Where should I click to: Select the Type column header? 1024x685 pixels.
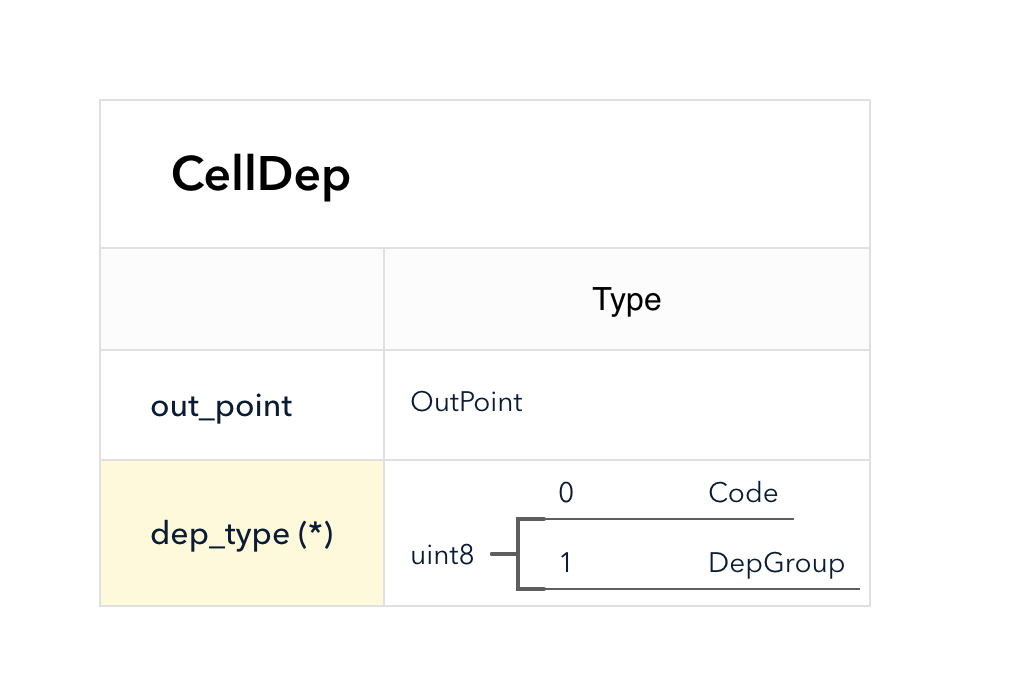click(627, 300)
